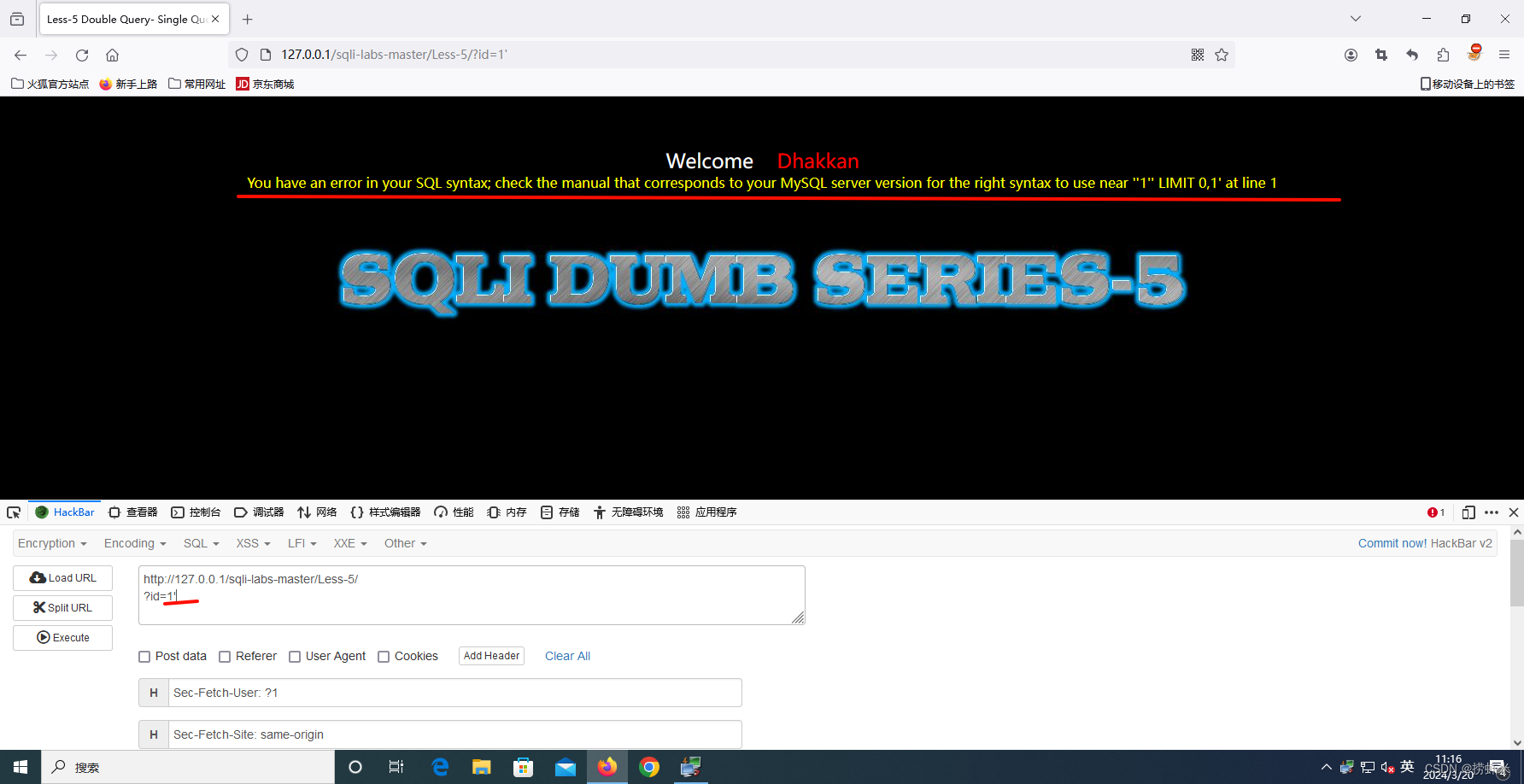Open the Firefox screenshot/crop tool icon
The image size is (1524, 784).
[1381, 54]
